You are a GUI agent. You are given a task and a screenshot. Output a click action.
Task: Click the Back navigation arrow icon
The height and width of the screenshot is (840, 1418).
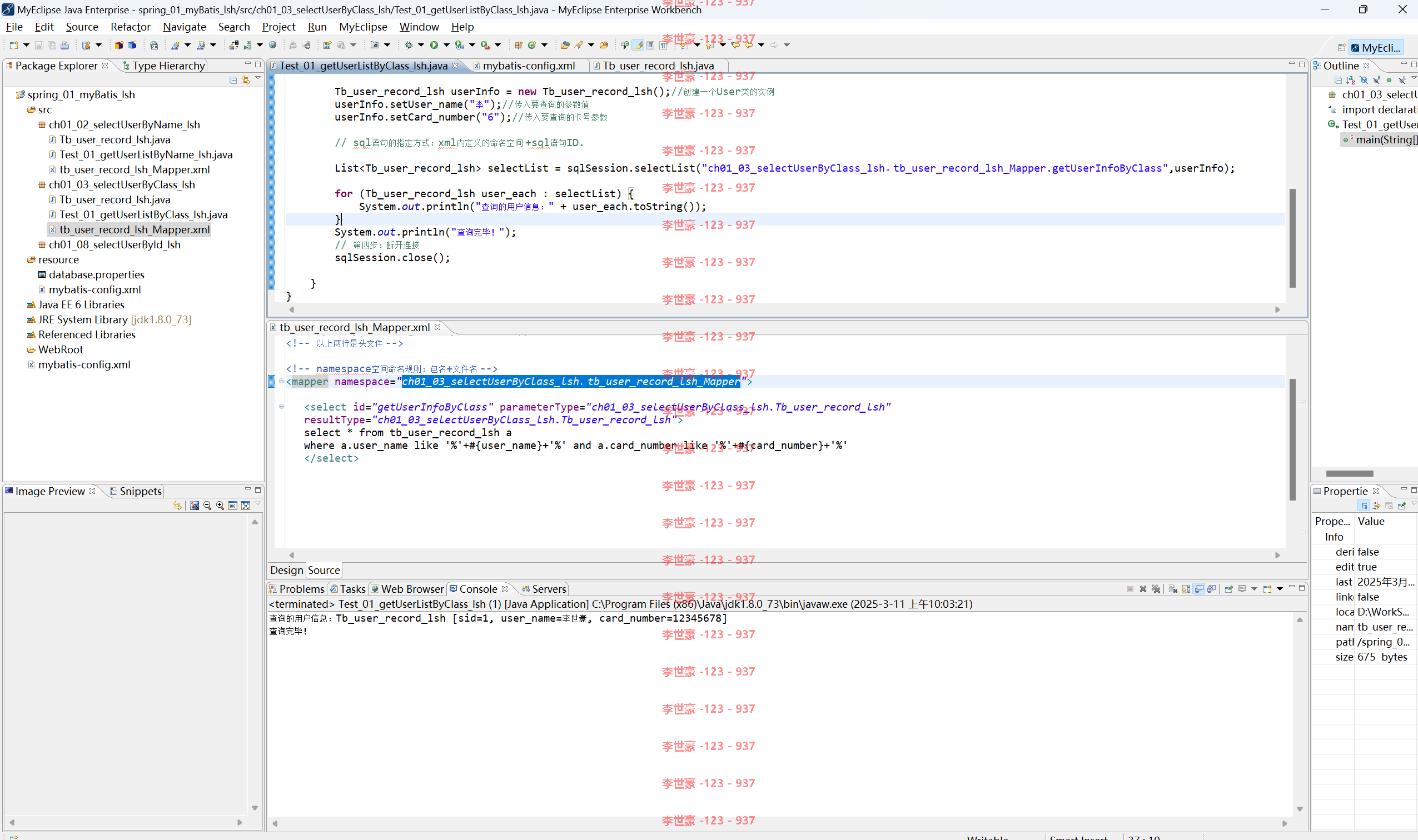coord(749,44)
